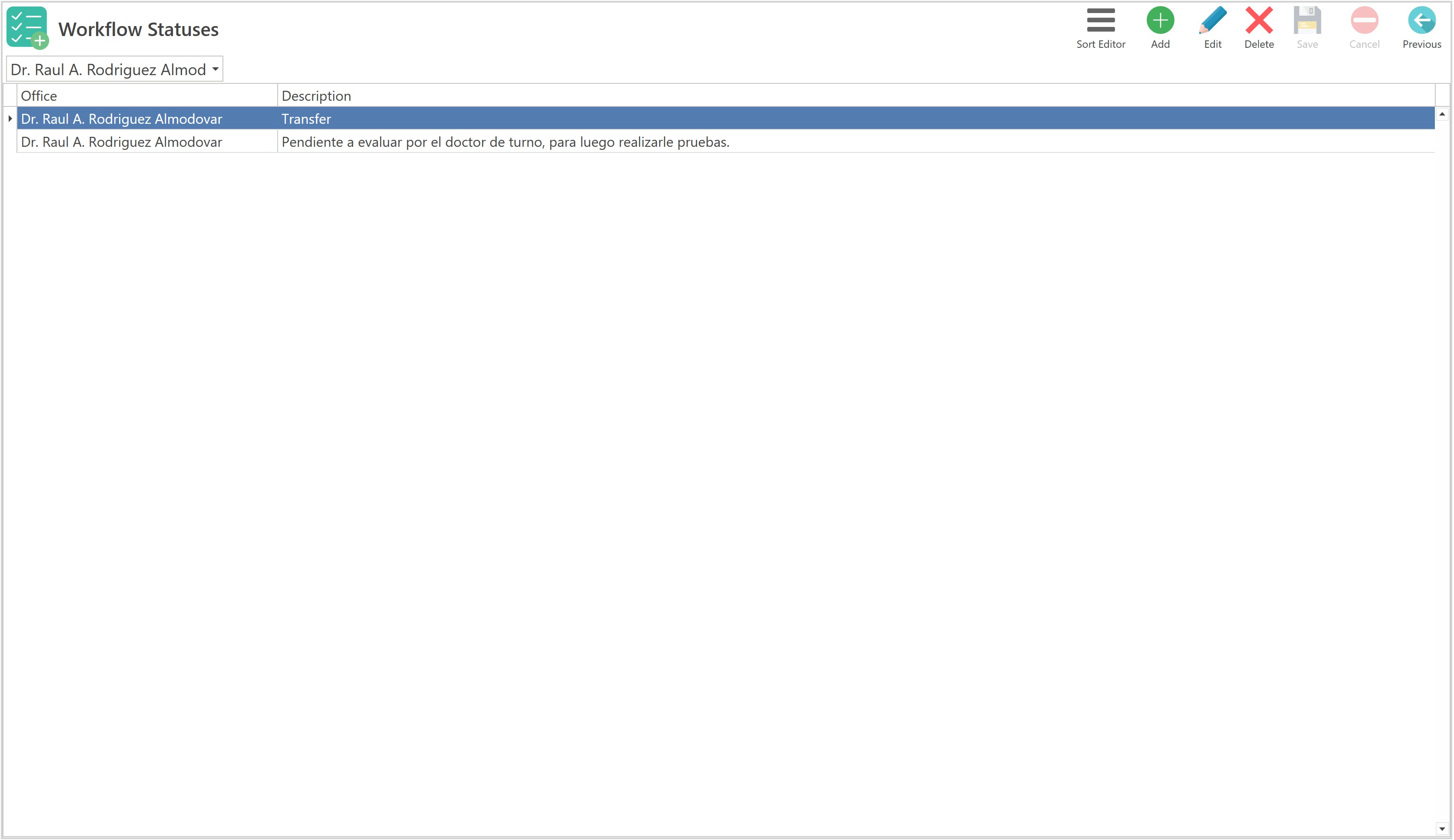The width and height of the screenshot is (1454, 840).
Task: Click the Office cell in the highlighted row
Action: click(122, 119)
